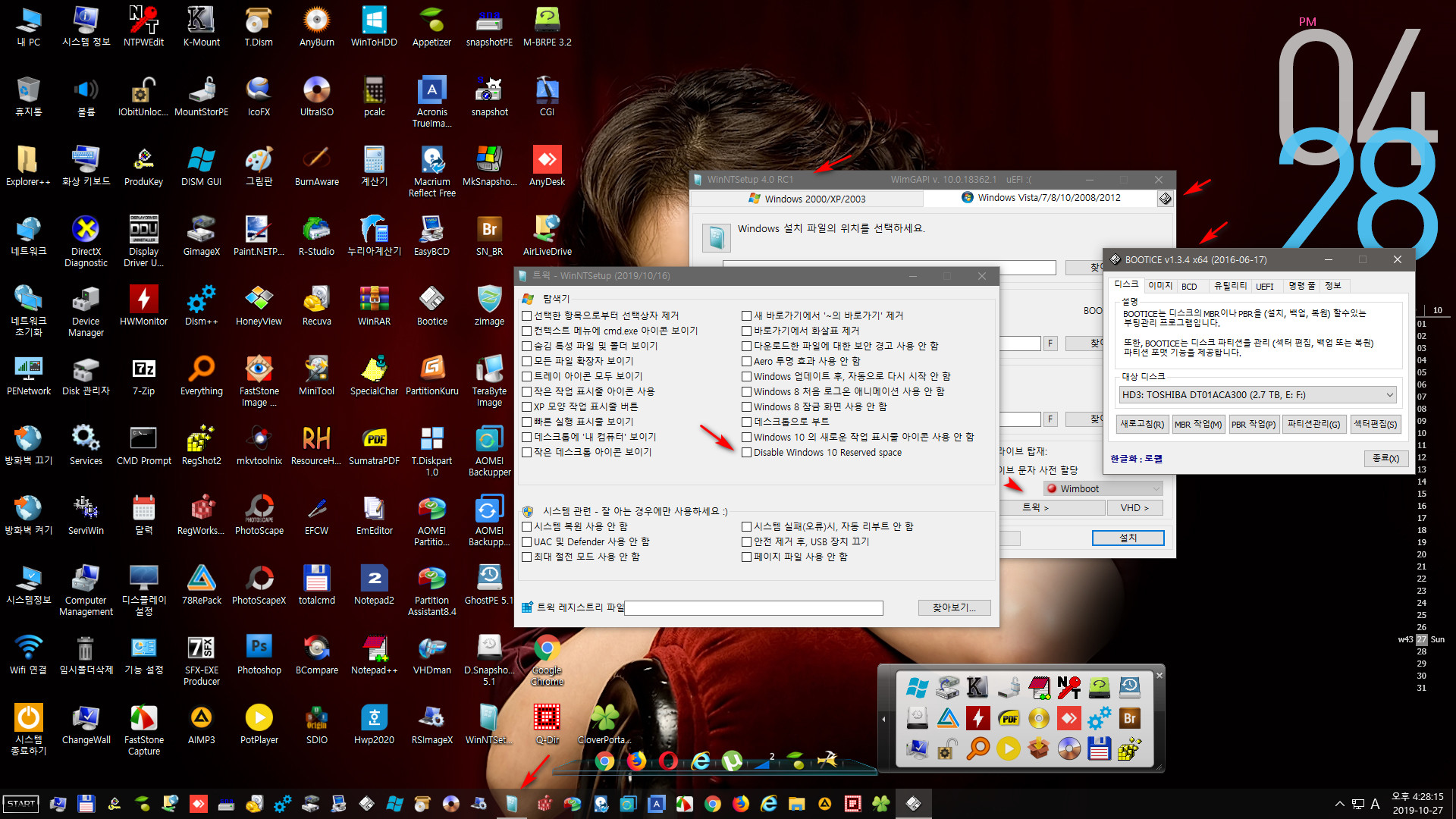Open the WinToHDD desktop icon
This screenshot has width=1456, height=819.
coord(374,27)
